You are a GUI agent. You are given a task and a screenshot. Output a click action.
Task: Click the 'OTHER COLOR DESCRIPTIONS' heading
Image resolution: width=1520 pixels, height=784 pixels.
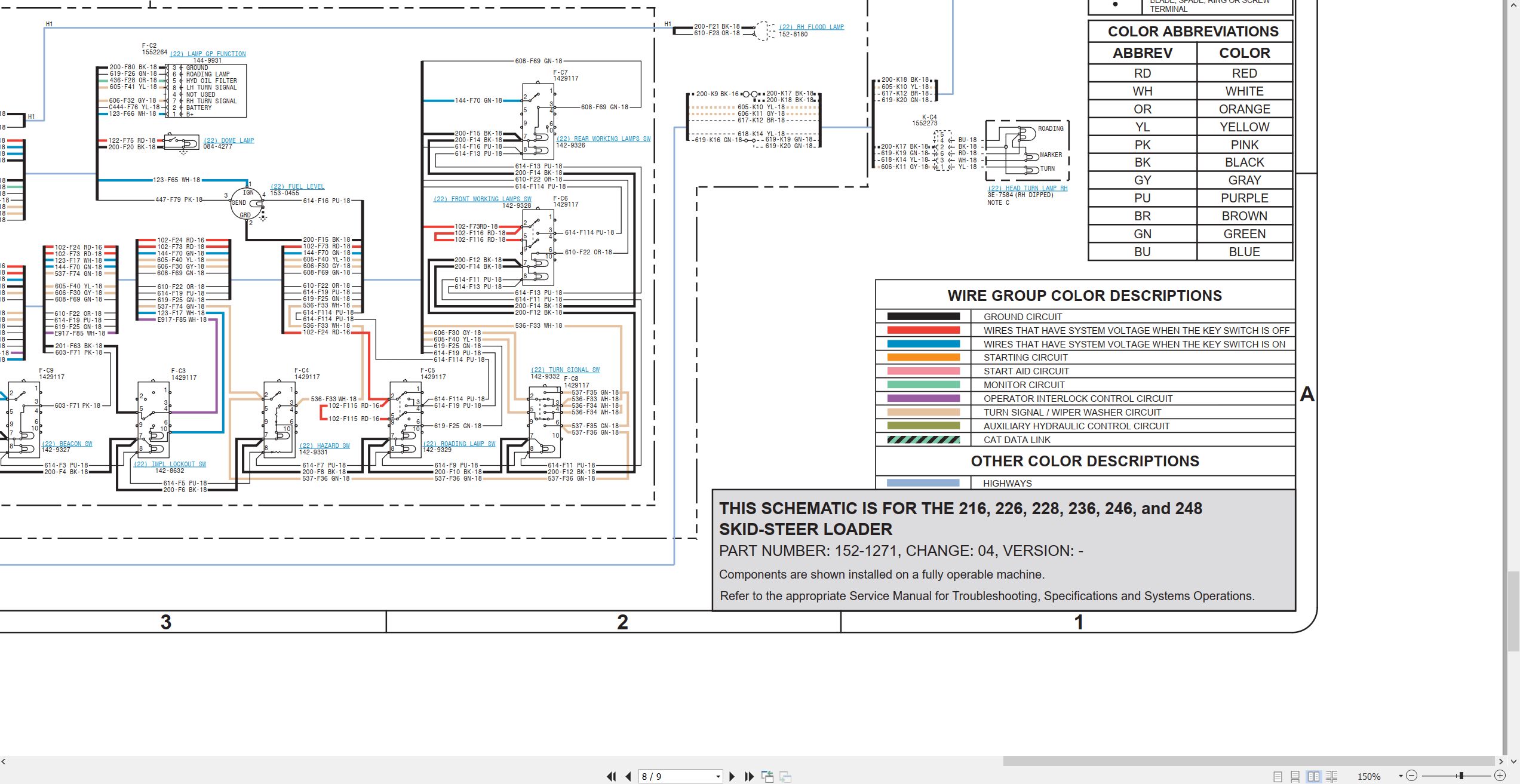(1085, 461)
